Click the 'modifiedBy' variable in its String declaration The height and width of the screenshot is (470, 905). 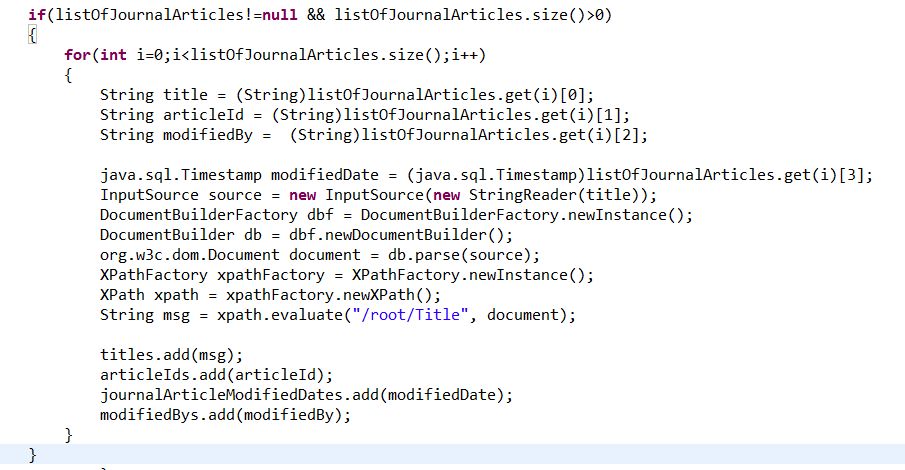point(208,135)
